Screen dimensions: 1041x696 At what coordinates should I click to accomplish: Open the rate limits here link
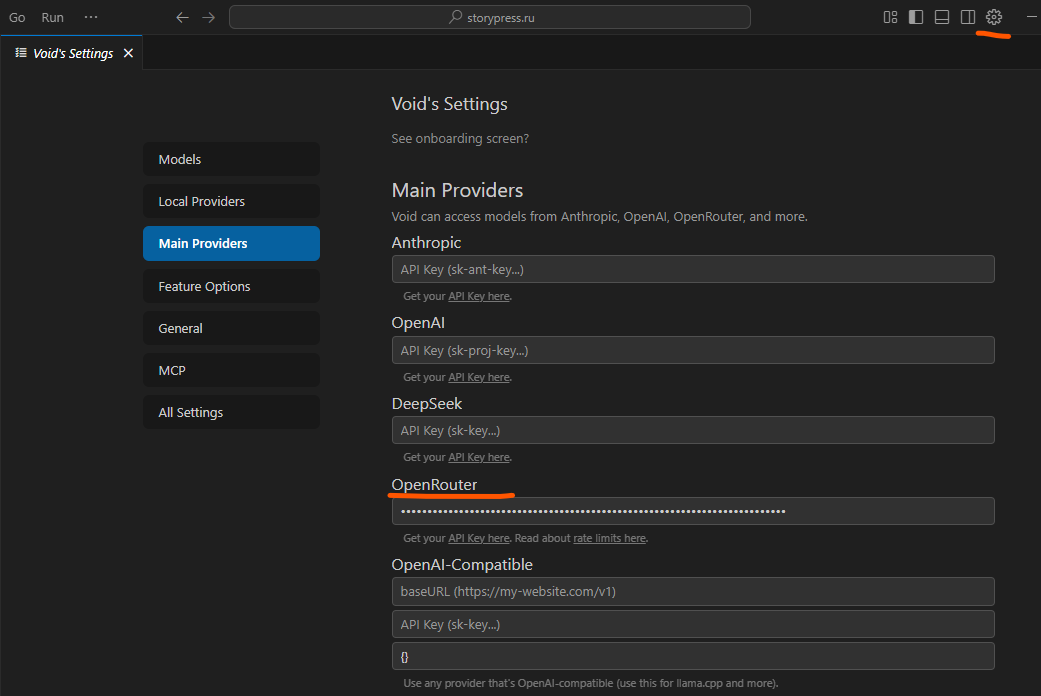click(x=609, y=538)
